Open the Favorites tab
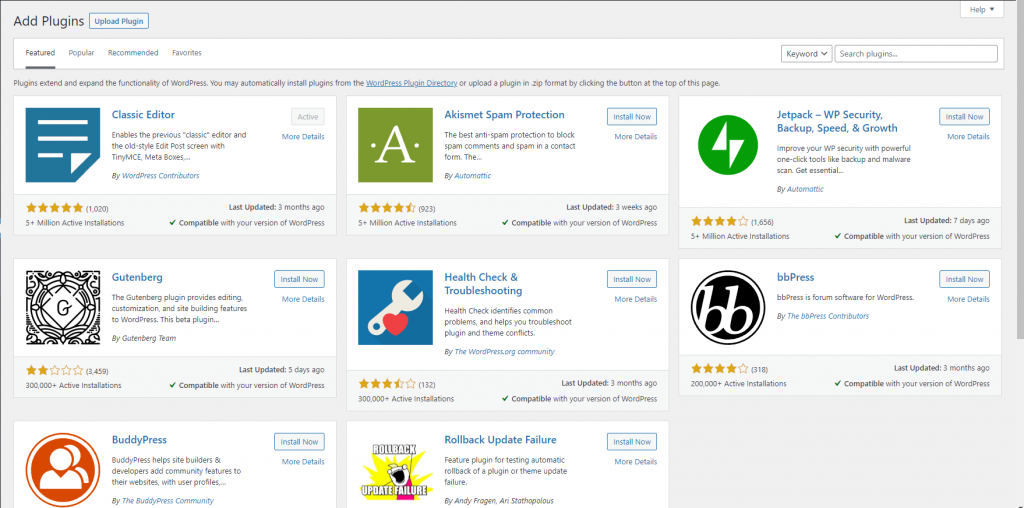Viewport: 1024px width, 508px height. [x=186, y=52]
